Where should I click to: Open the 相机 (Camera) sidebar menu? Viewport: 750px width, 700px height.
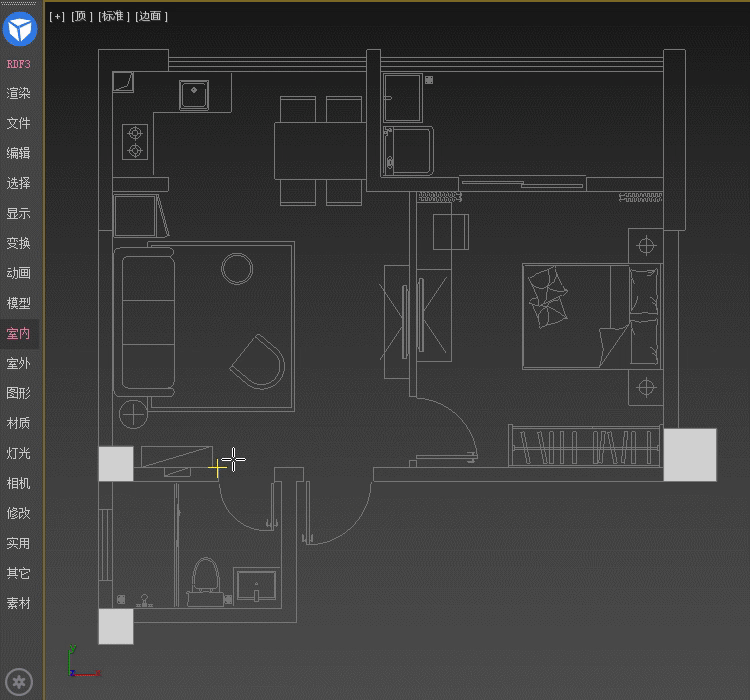click(x=19, y=483)
